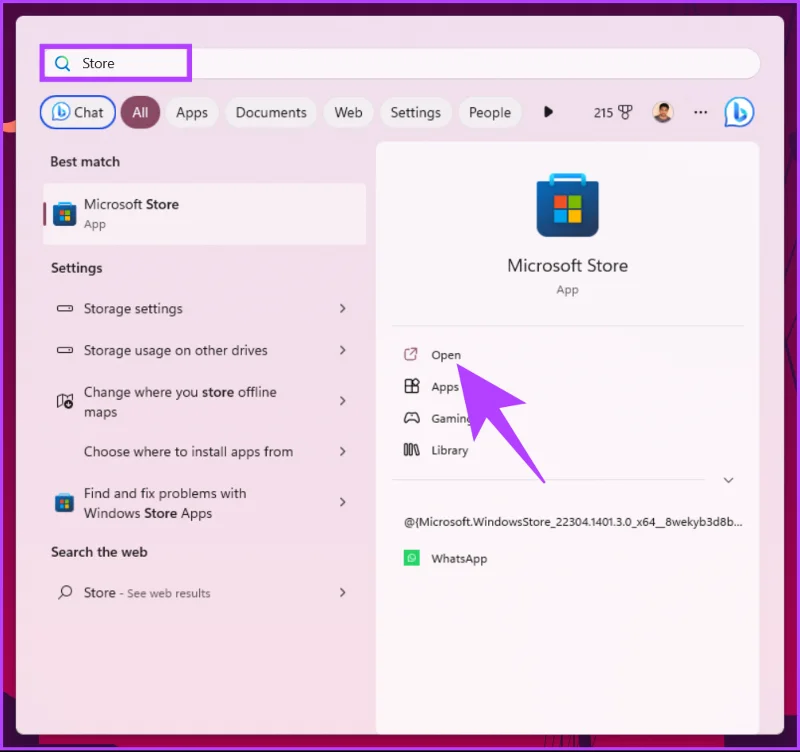Select the All filter tab

[x=140, y=112]
